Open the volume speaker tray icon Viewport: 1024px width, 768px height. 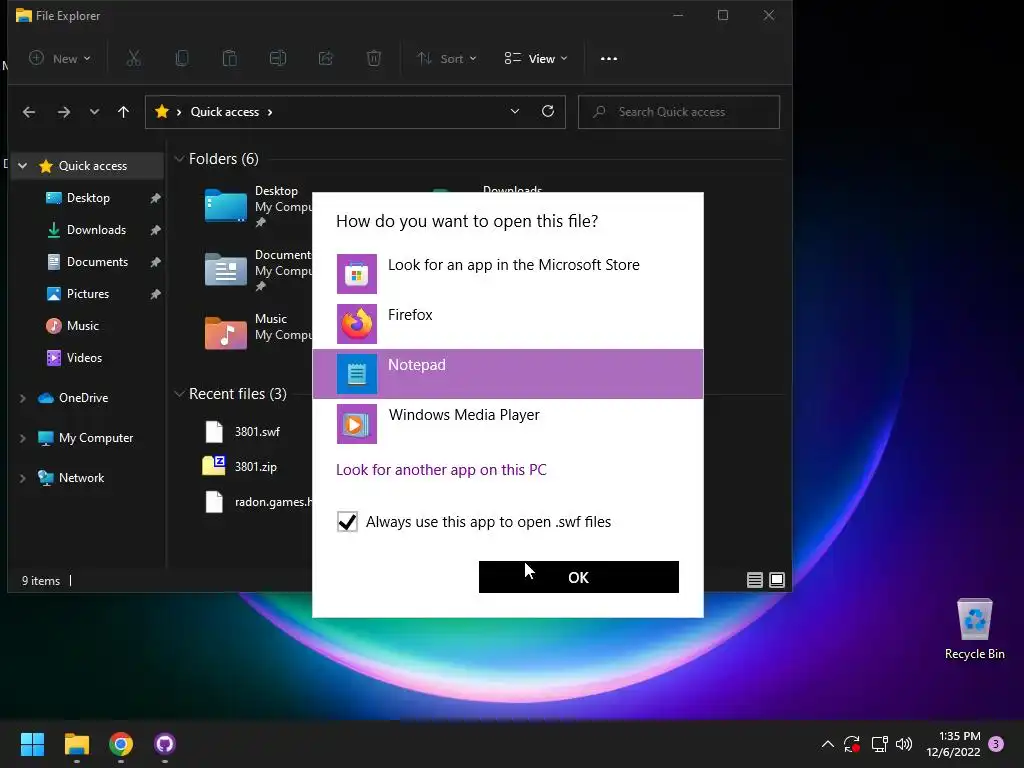(904, 744)
